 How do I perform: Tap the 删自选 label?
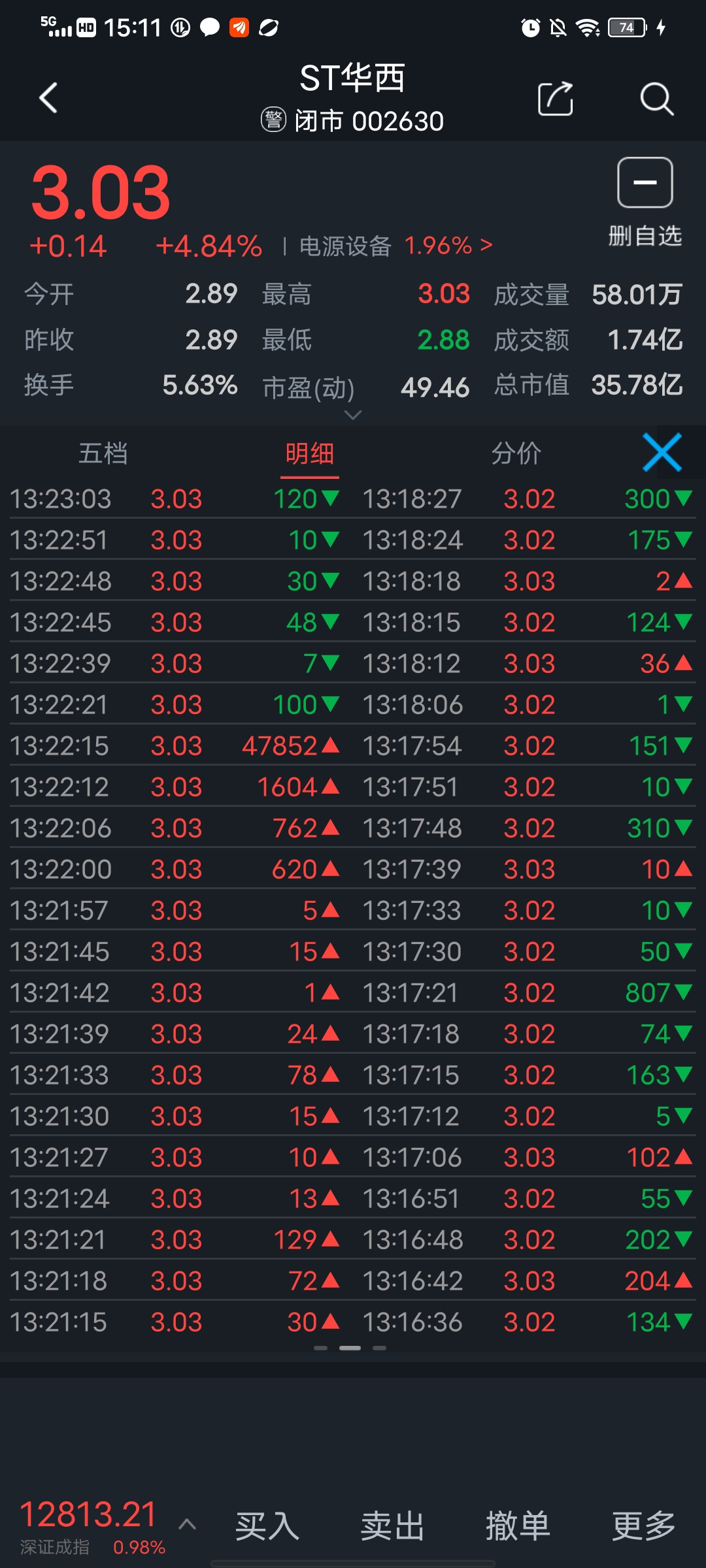coord(645,236)
